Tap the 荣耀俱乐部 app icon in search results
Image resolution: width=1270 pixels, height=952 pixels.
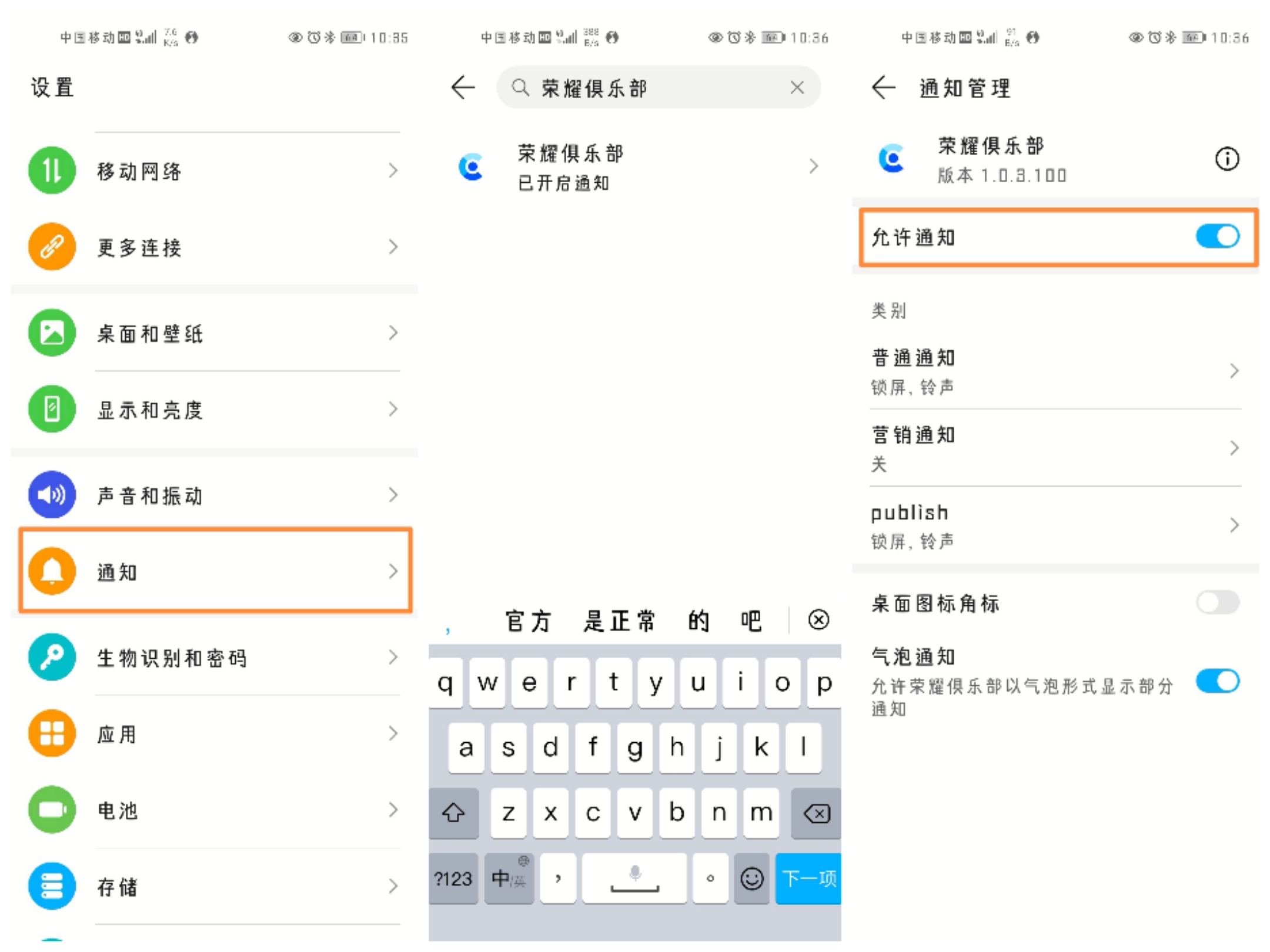[x=472, y=167]
